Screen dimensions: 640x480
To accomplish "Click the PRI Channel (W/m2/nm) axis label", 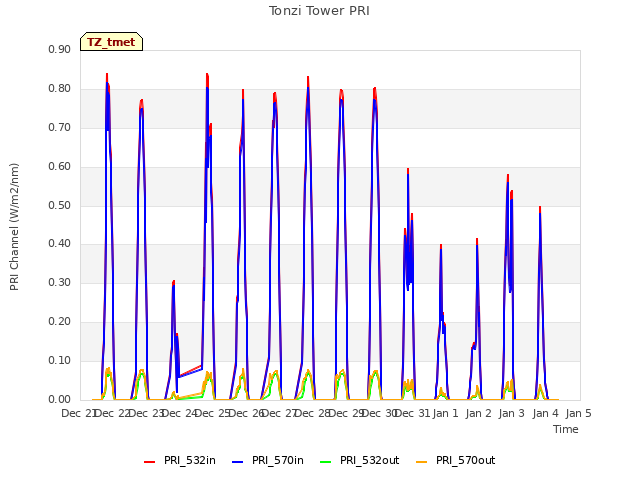I will point(14,227).
